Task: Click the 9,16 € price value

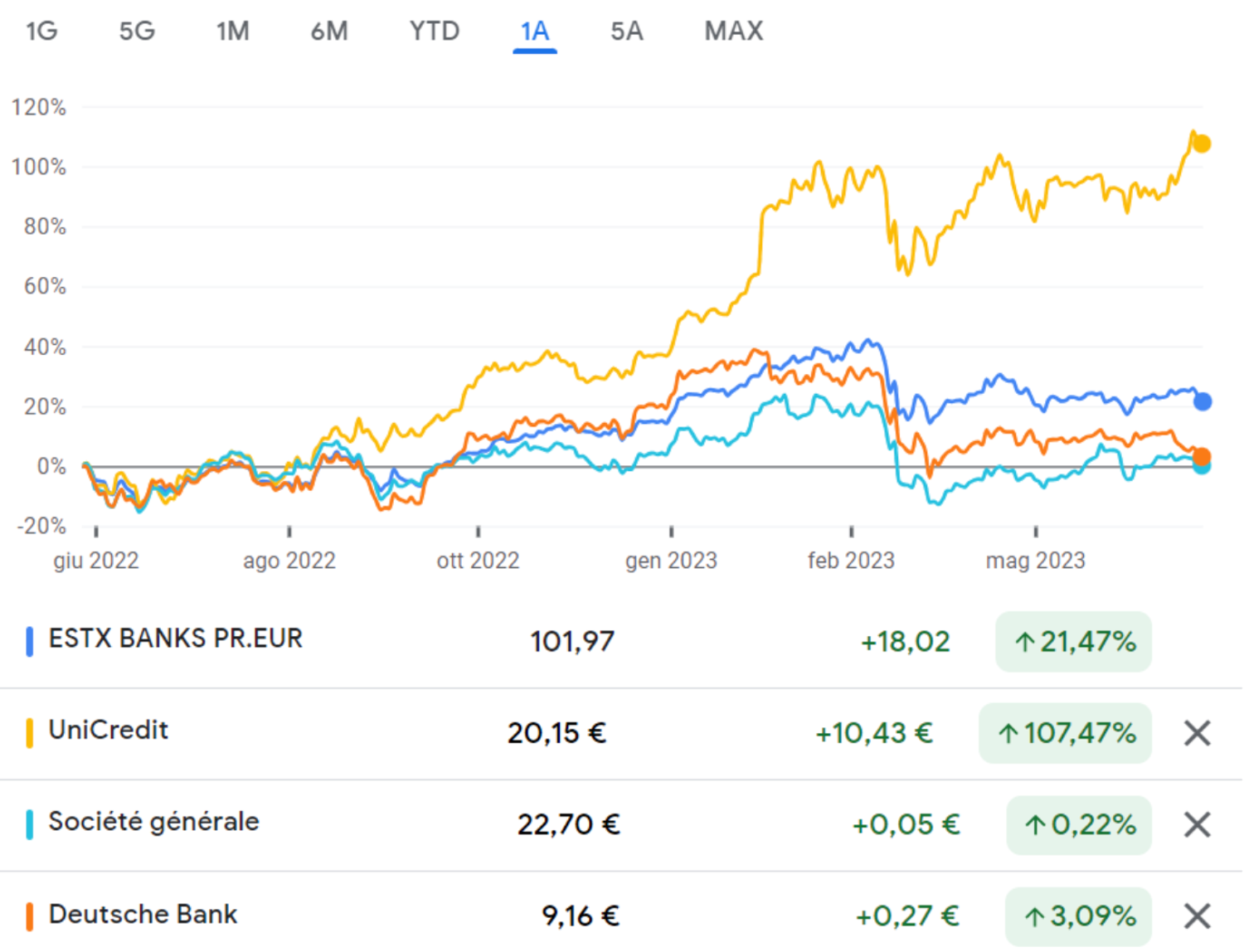Action: (x=581, y=916)
